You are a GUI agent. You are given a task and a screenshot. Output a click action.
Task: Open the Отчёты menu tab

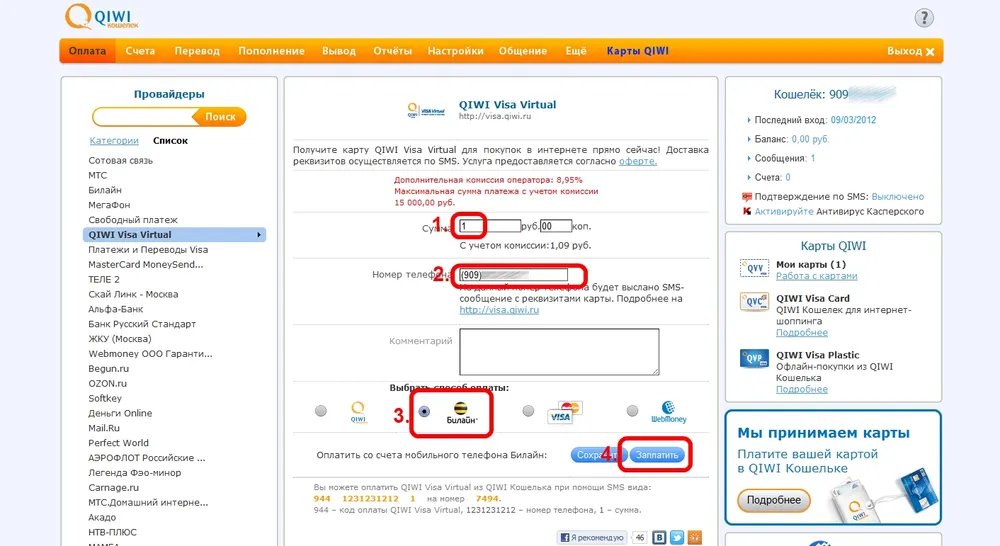pos(392,51)
